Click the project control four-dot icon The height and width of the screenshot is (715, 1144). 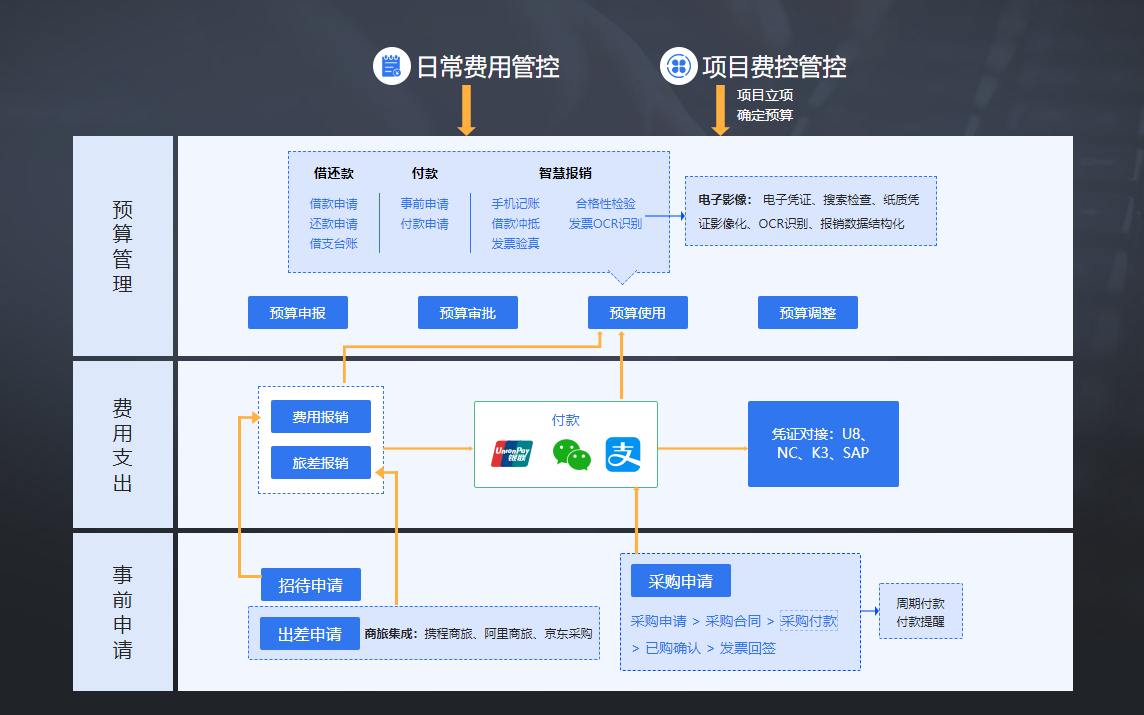click(678, 66)
